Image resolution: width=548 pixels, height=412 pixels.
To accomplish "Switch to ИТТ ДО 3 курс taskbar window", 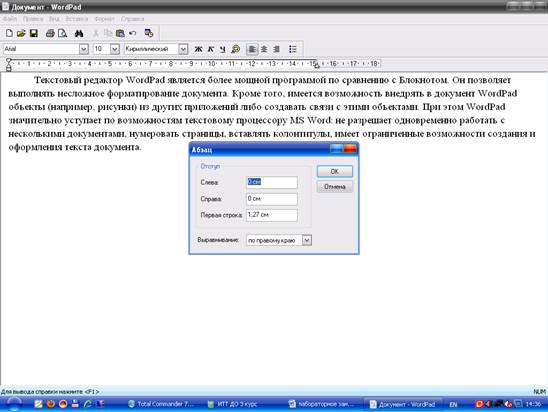I will click(234, 404).
